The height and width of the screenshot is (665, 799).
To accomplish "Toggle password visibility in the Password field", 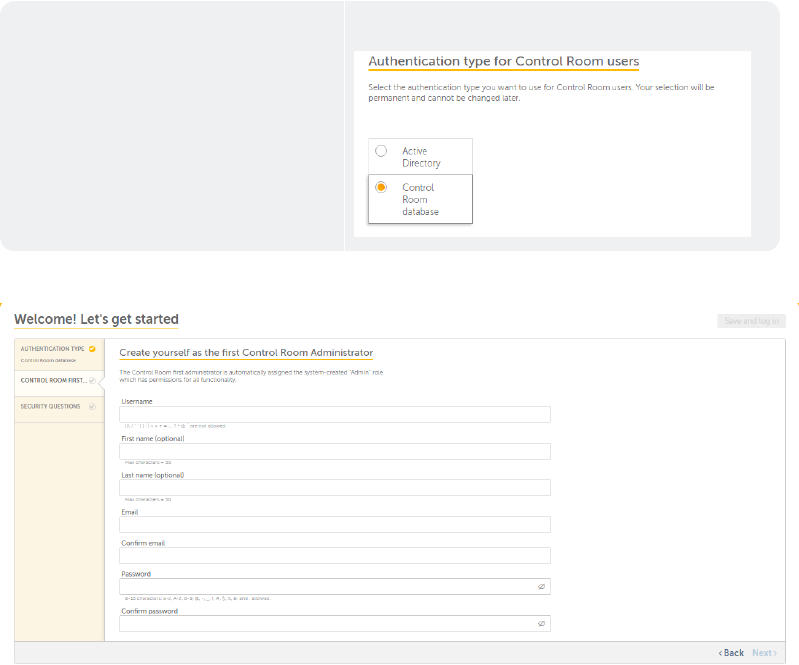I will coord(541,587).
